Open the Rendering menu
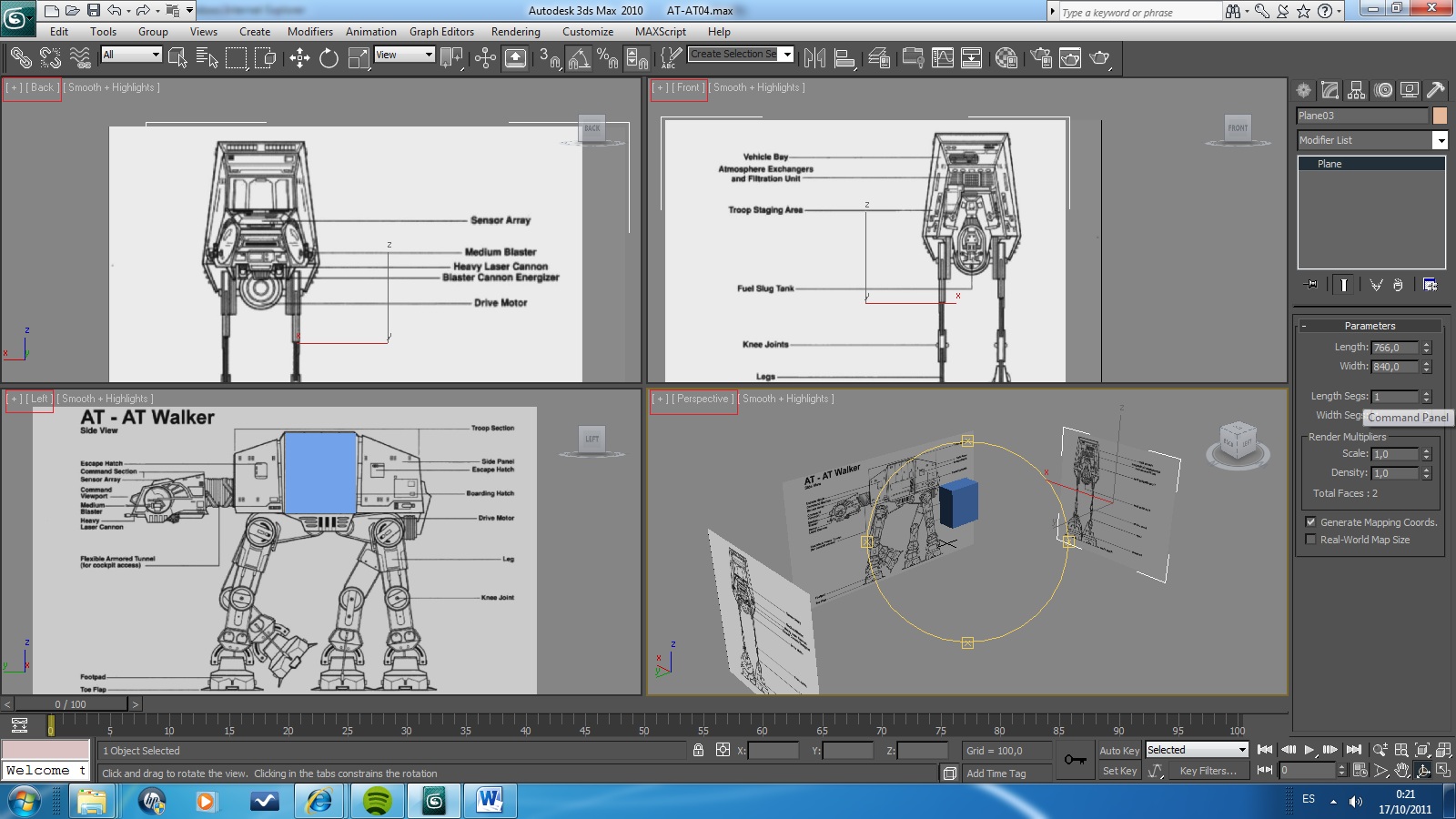The image size is (1456, 819). [515, 31]
